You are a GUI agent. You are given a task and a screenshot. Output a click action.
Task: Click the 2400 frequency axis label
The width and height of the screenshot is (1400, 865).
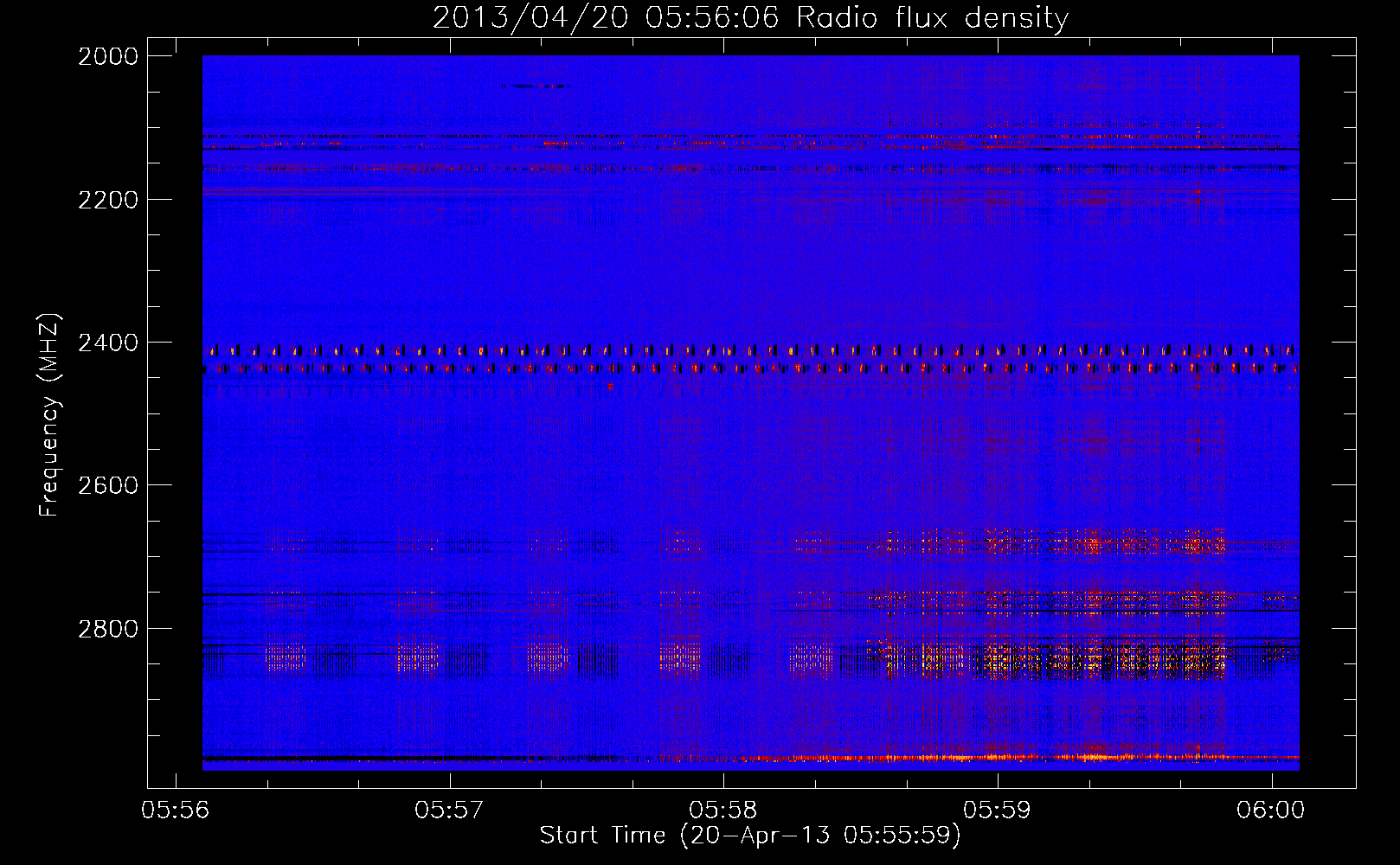click(x=108, y=343)
